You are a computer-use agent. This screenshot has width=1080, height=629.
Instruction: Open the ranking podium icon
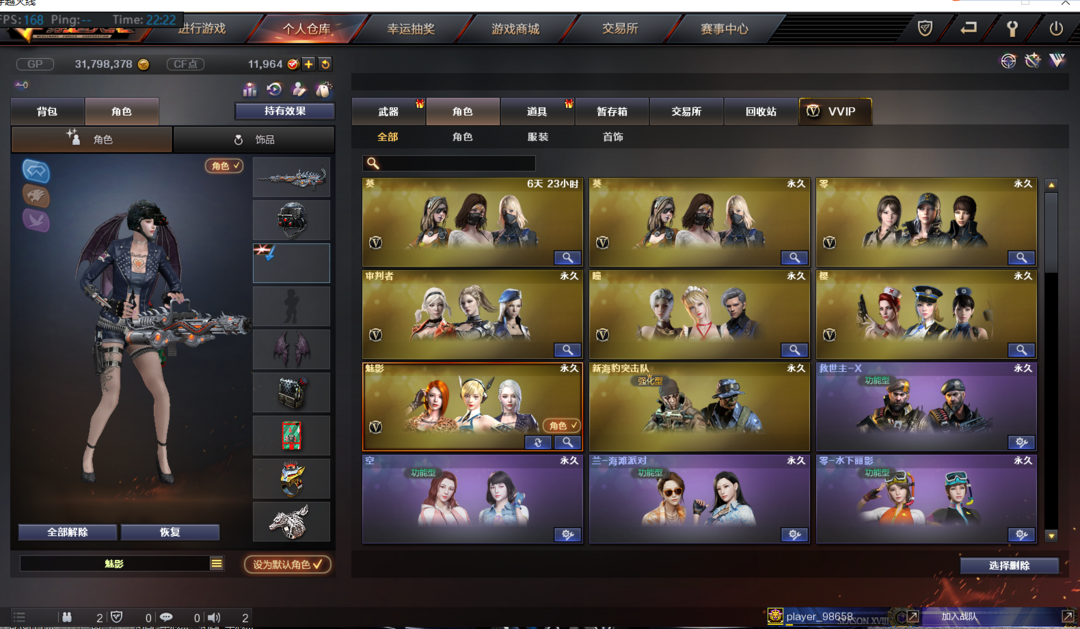pyautogui.click(x=249, y=90)
